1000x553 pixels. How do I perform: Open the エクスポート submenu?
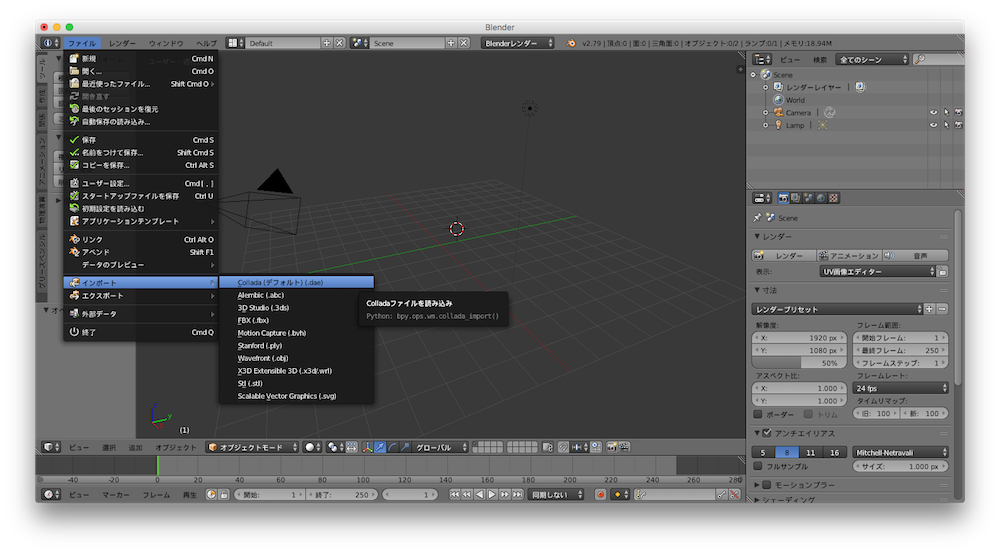click(x=141, y=296)
